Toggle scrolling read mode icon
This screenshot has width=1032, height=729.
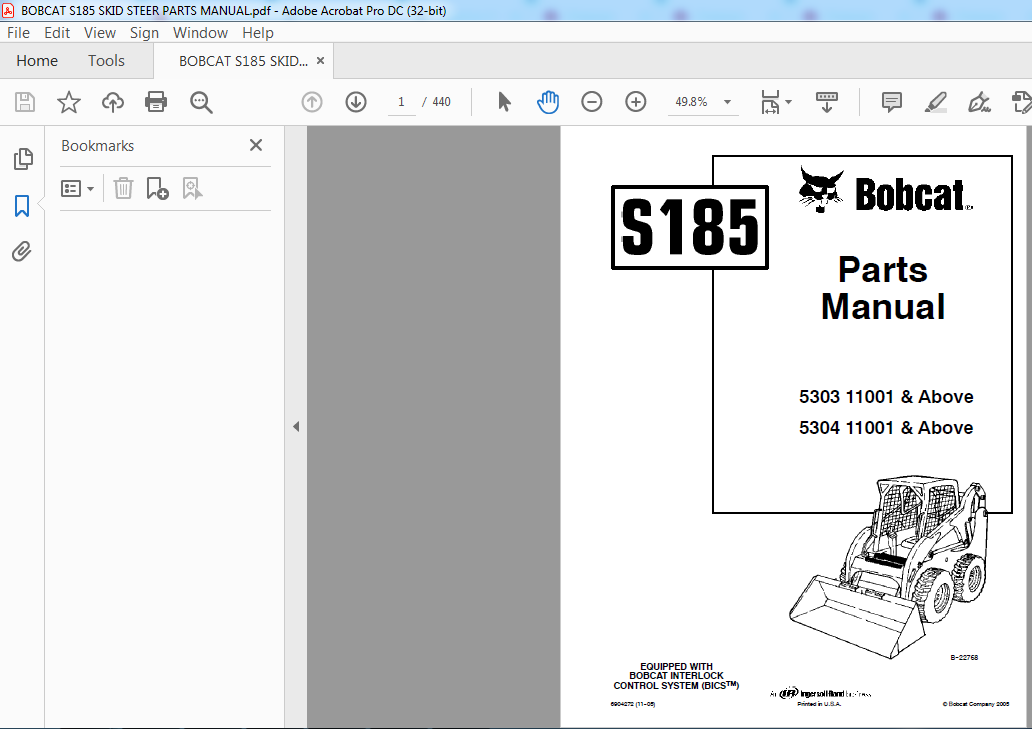(827, 102)
